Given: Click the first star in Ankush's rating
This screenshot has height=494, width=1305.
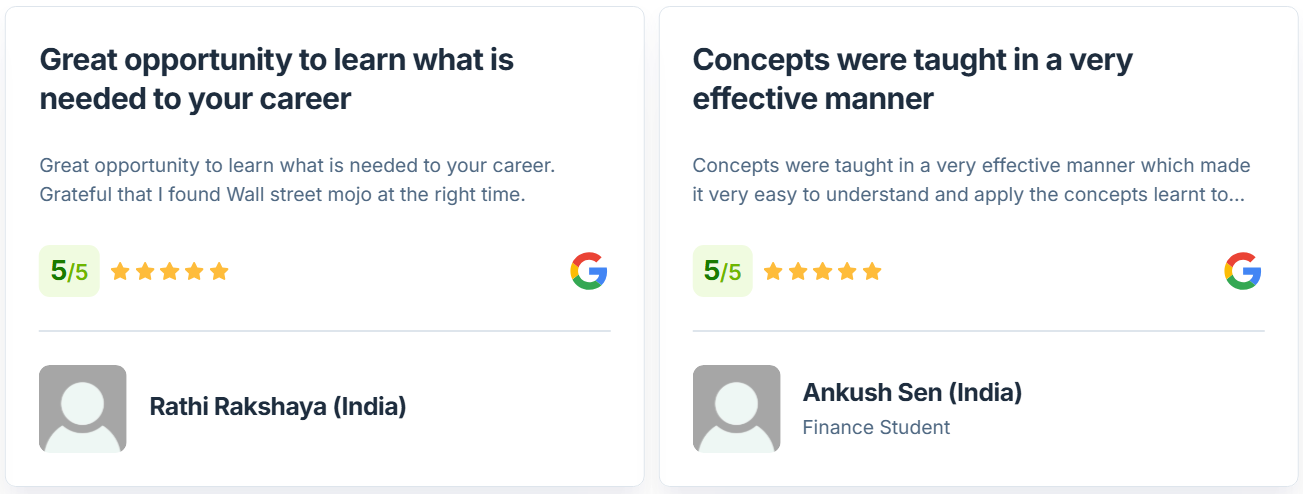Looking at the screenshot, I should (773, 271).
